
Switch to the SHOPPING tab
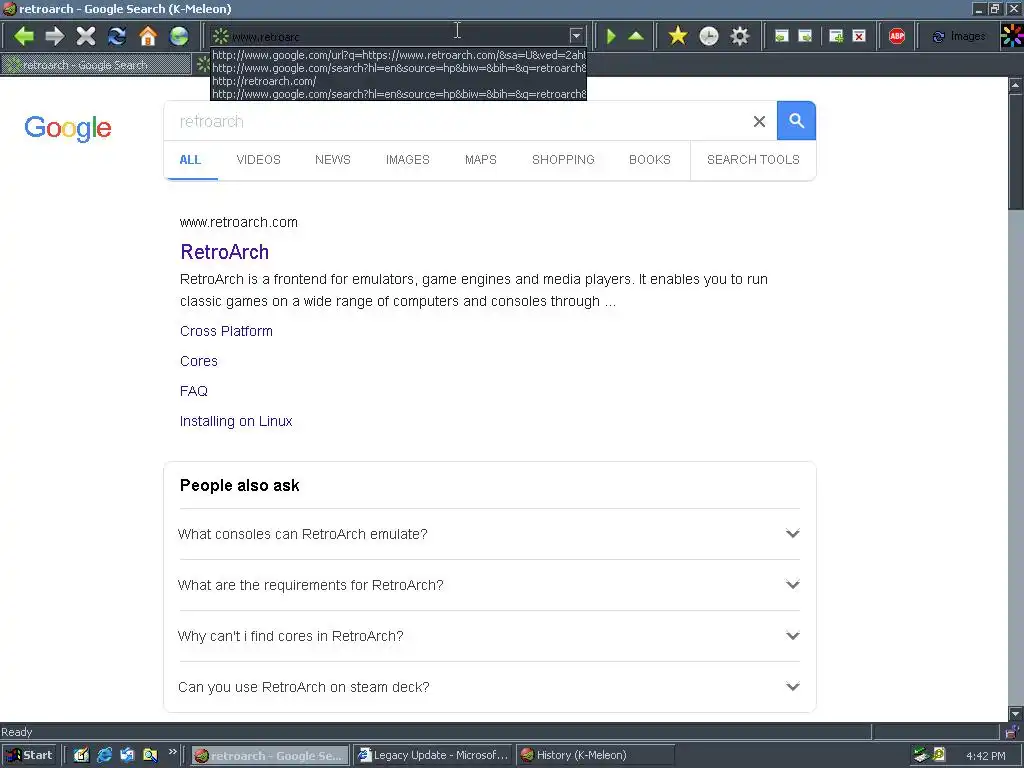(563, 160)
